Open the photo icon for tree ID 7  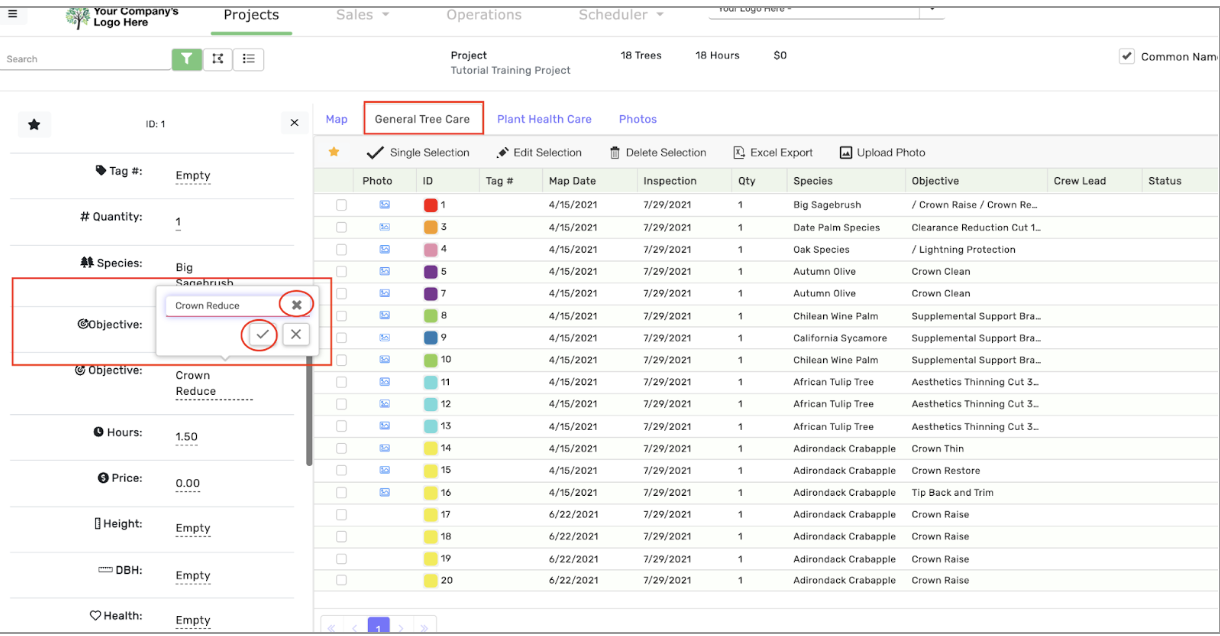(x=385, y=293)
